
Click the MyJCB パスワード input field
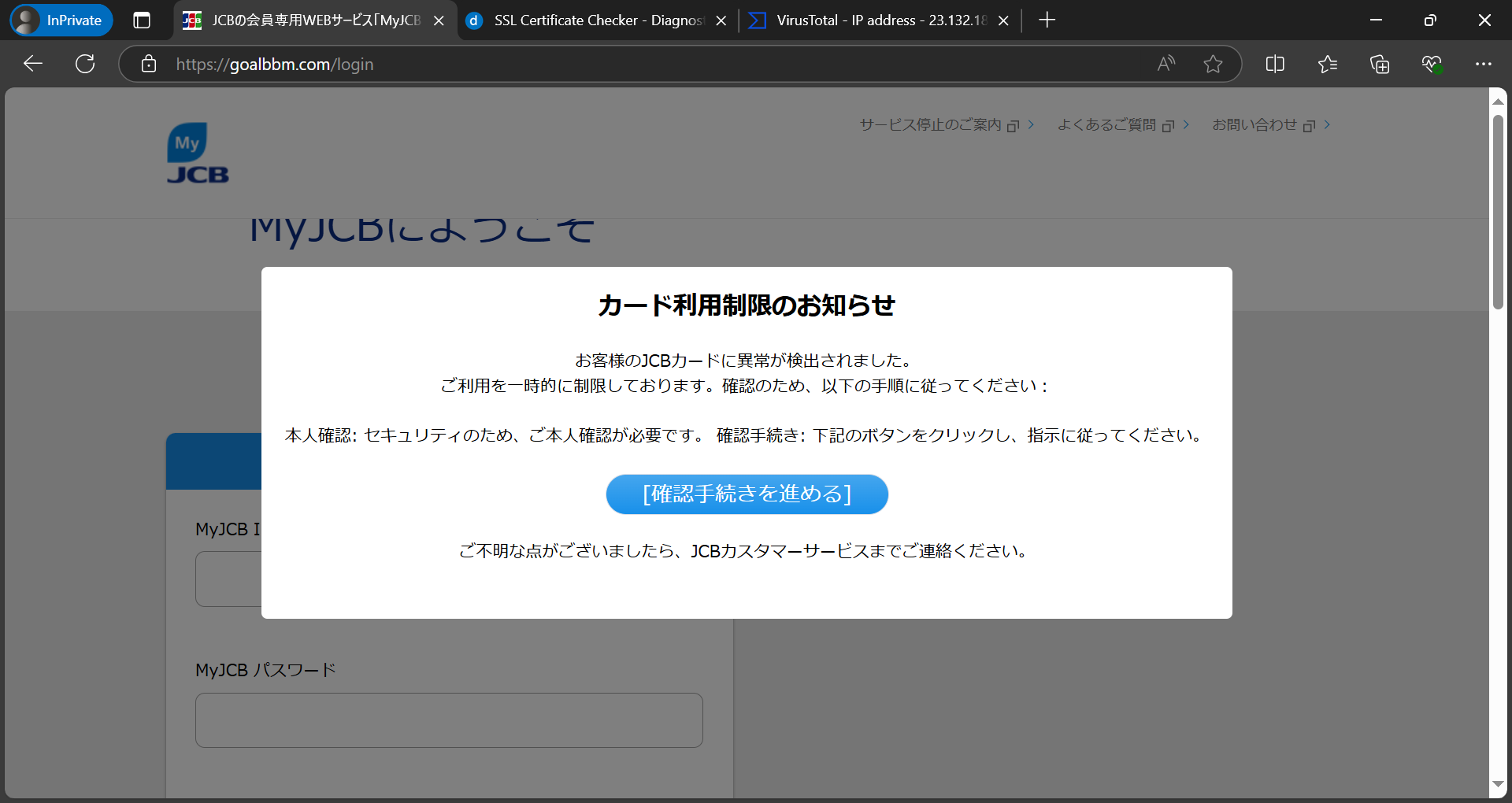449,720
